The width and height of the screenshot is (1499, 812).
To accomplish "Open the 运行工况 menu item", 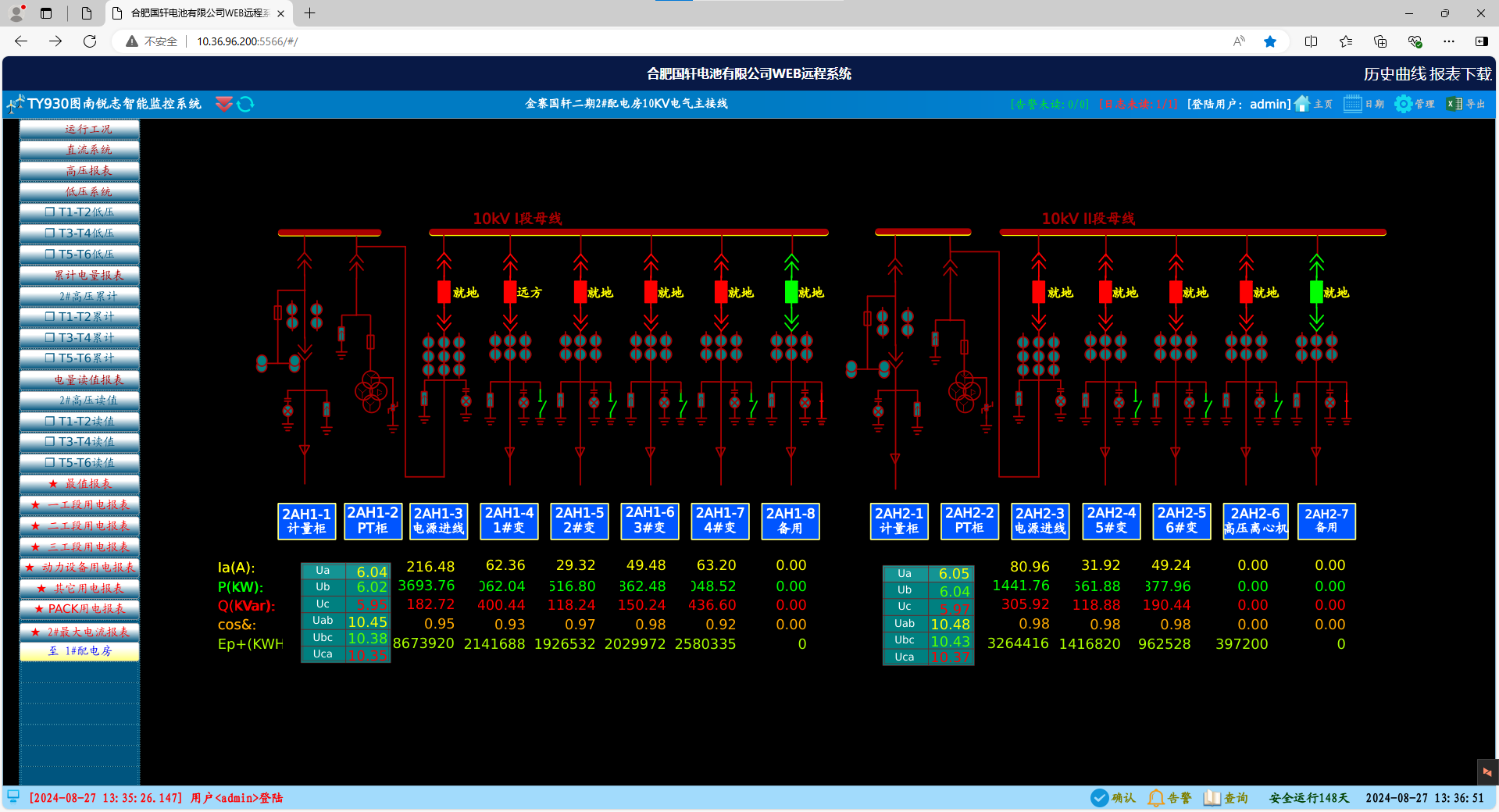I will (80, 129).
